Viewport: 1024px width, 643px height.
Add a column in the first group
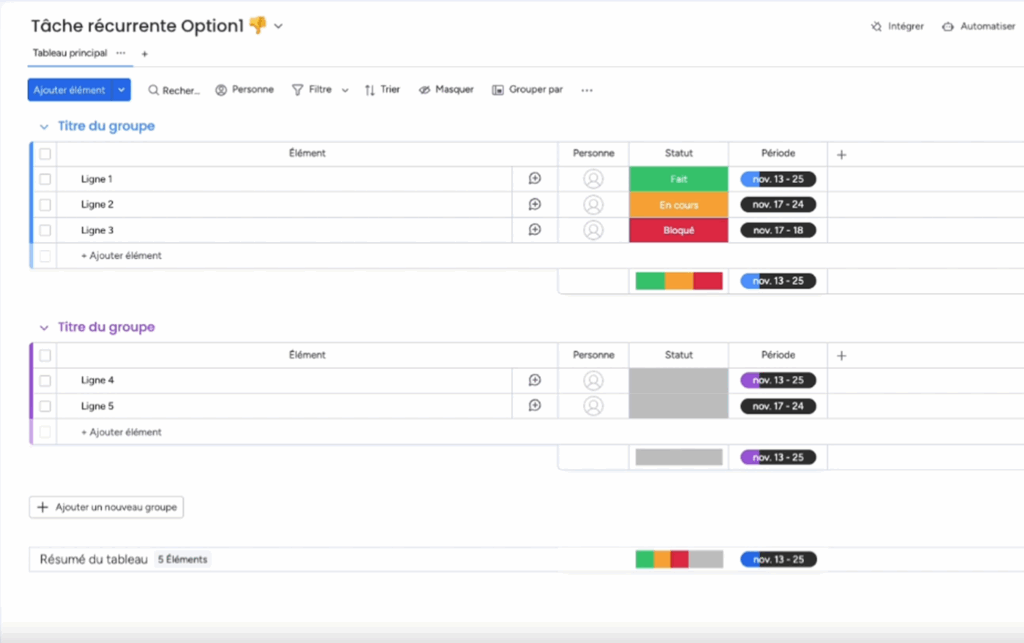(841, 155)
